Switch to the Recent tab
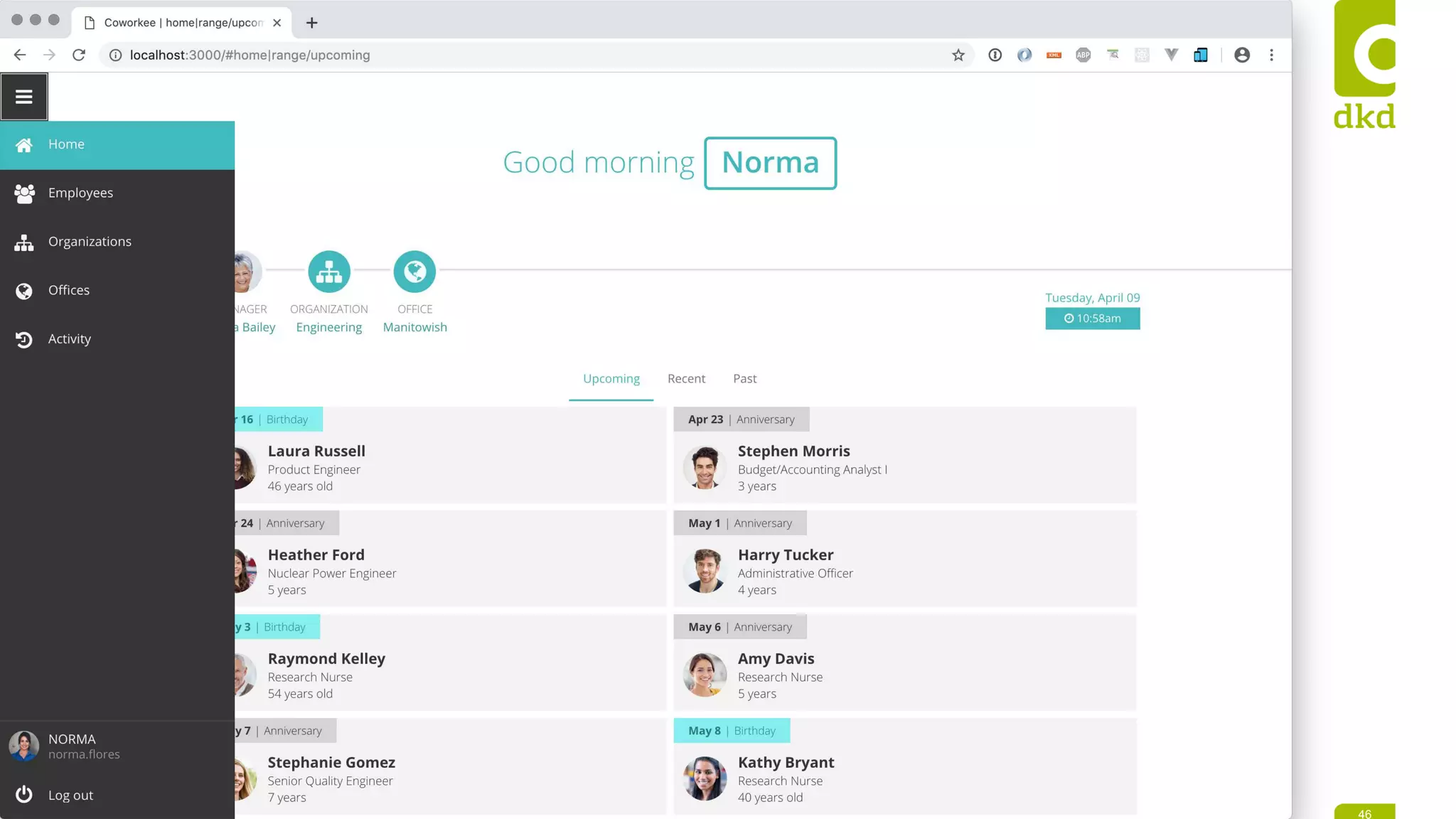Image resolution: width=1456 pixels, height=819 pixels. 686,379
